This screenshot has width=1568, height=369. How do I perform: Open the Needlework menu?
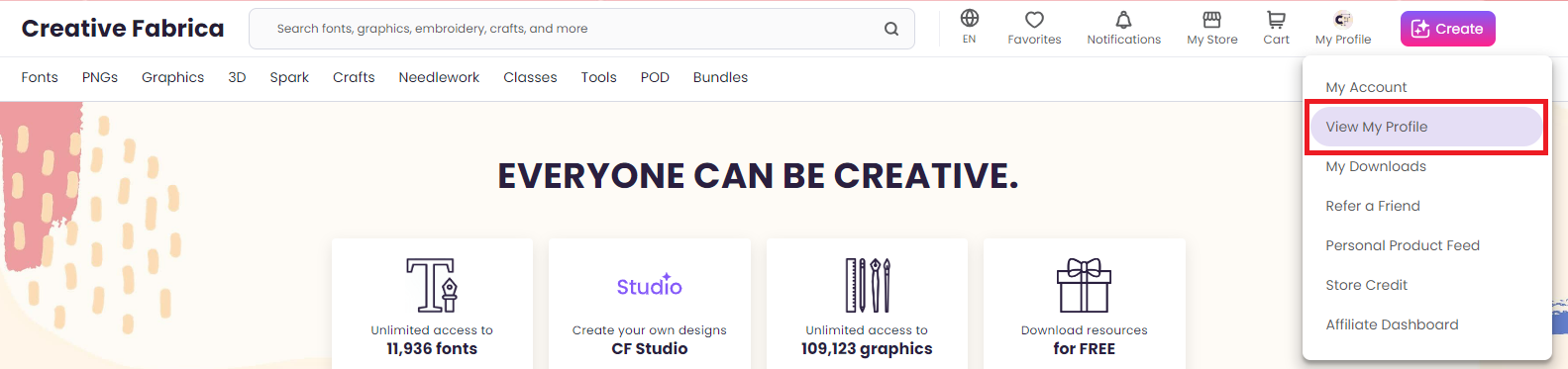[x=439, y=77]
